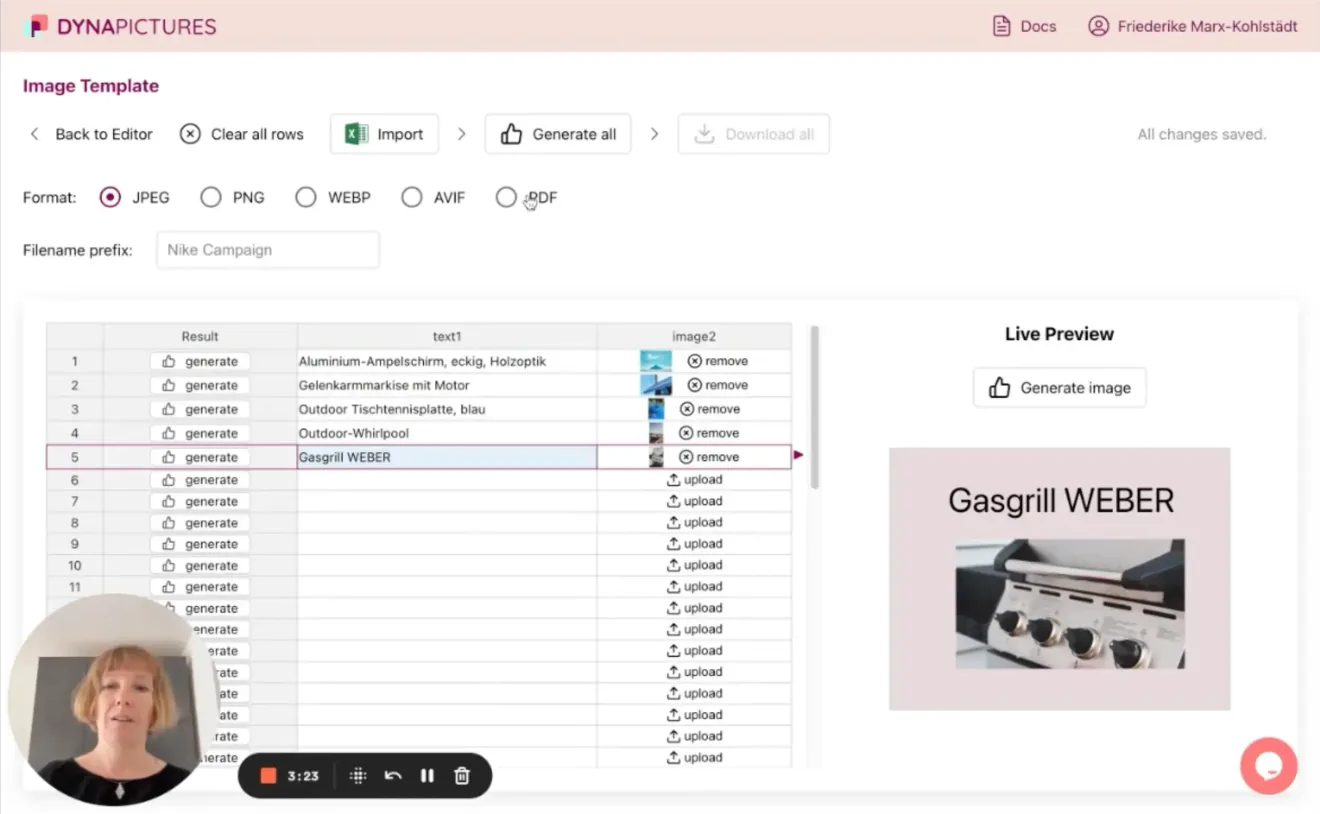Click the Filename prefix input field
Viewport: 1320px width, 814px height.
268,250
